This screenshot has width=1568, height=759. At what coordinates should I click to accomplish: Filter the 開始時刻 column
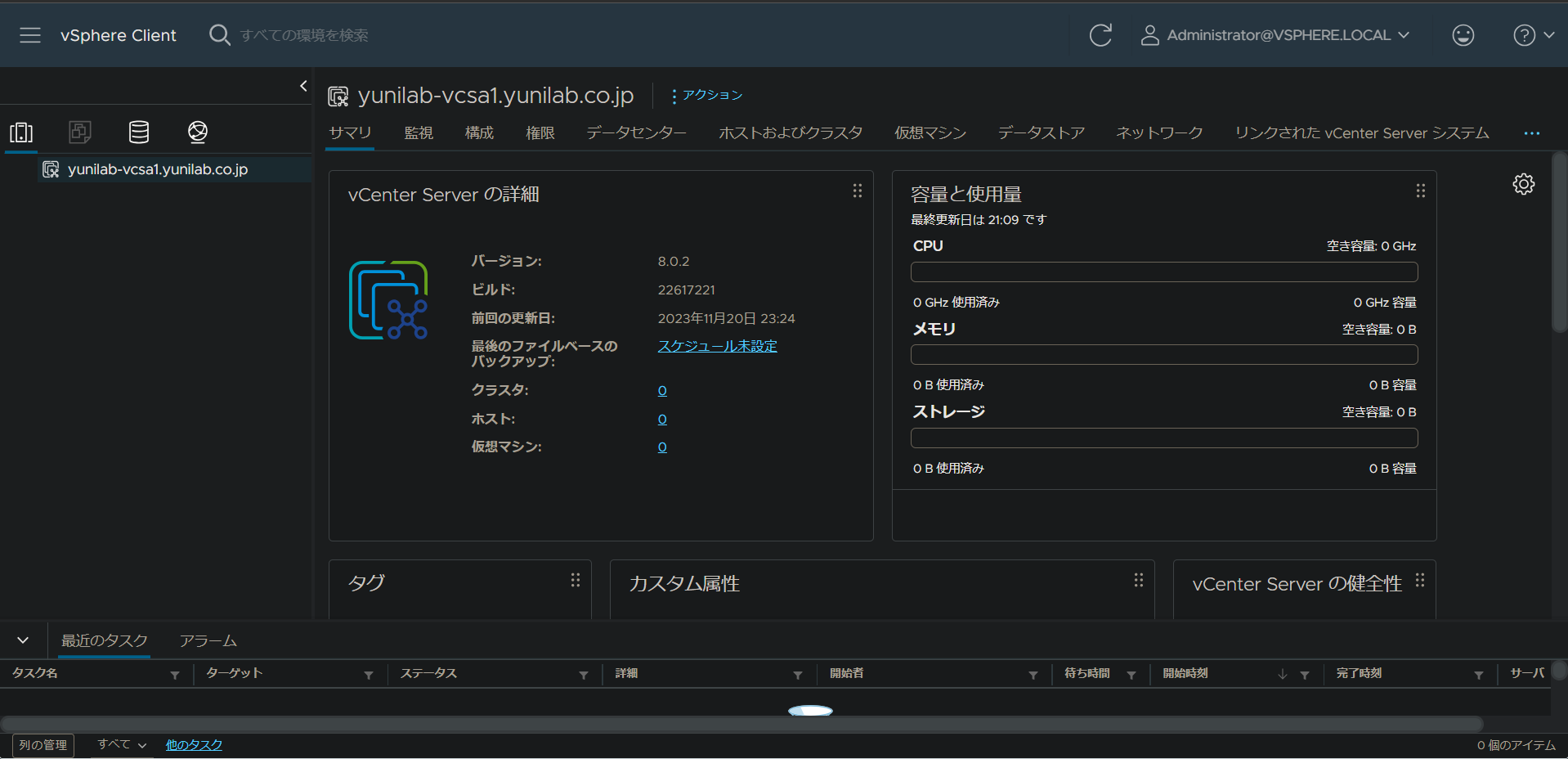[x=1305, y=675]
